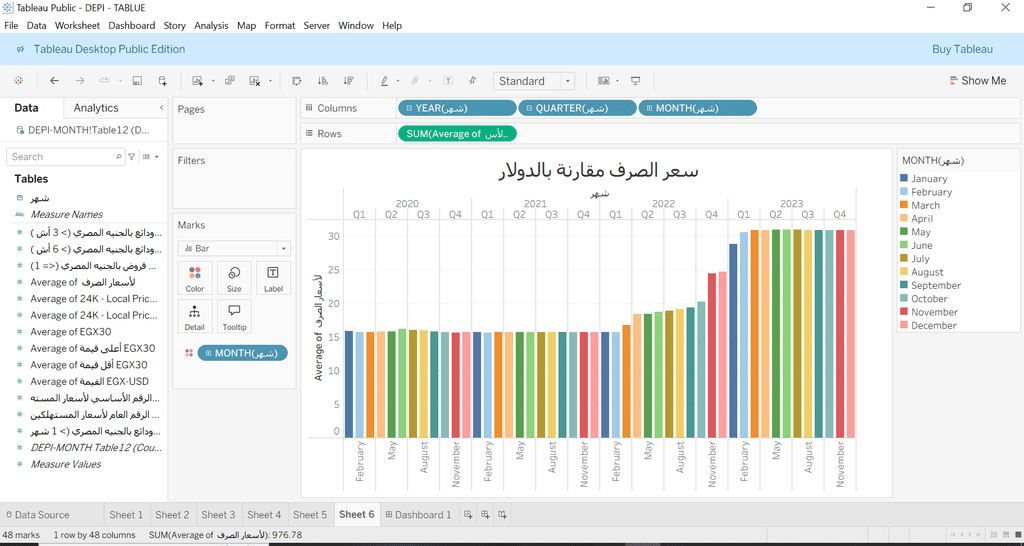This screenshot has height=546, width=1024.
Task: Click the November color swatch in legend
Action: coord(905,312)
